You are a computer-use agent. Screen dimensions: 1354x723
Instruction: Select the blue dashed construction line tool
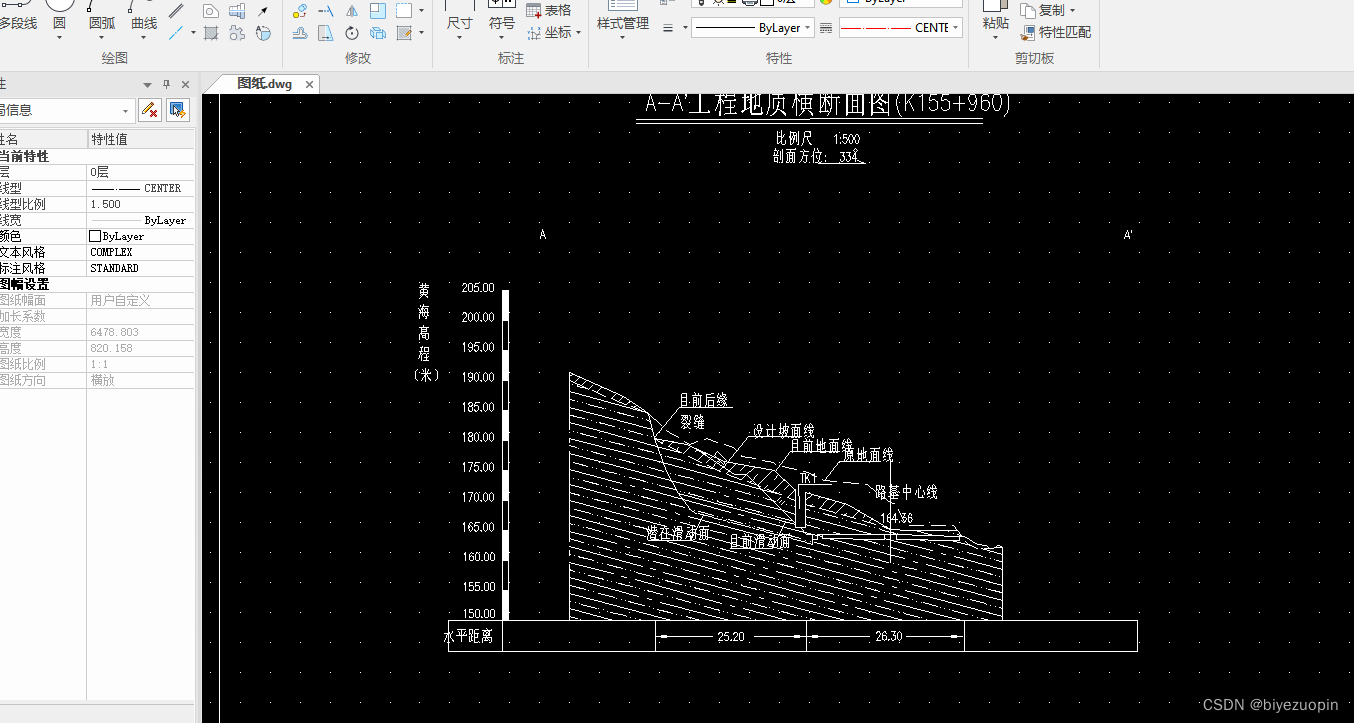pos(176,33)
